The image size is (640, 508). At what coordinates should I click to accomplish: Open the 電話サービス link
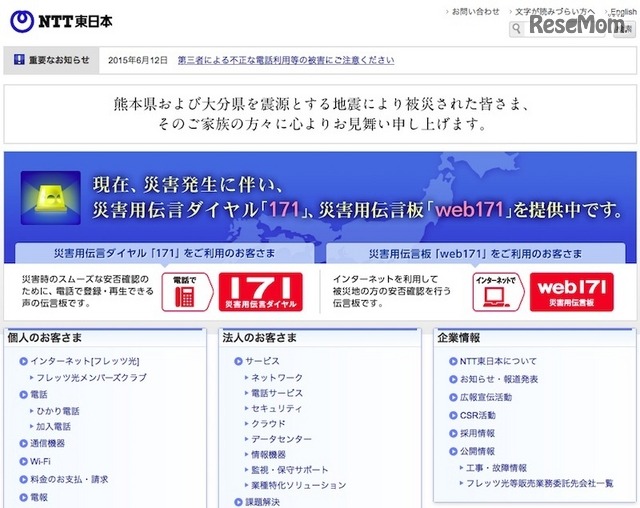click(277, 393)
